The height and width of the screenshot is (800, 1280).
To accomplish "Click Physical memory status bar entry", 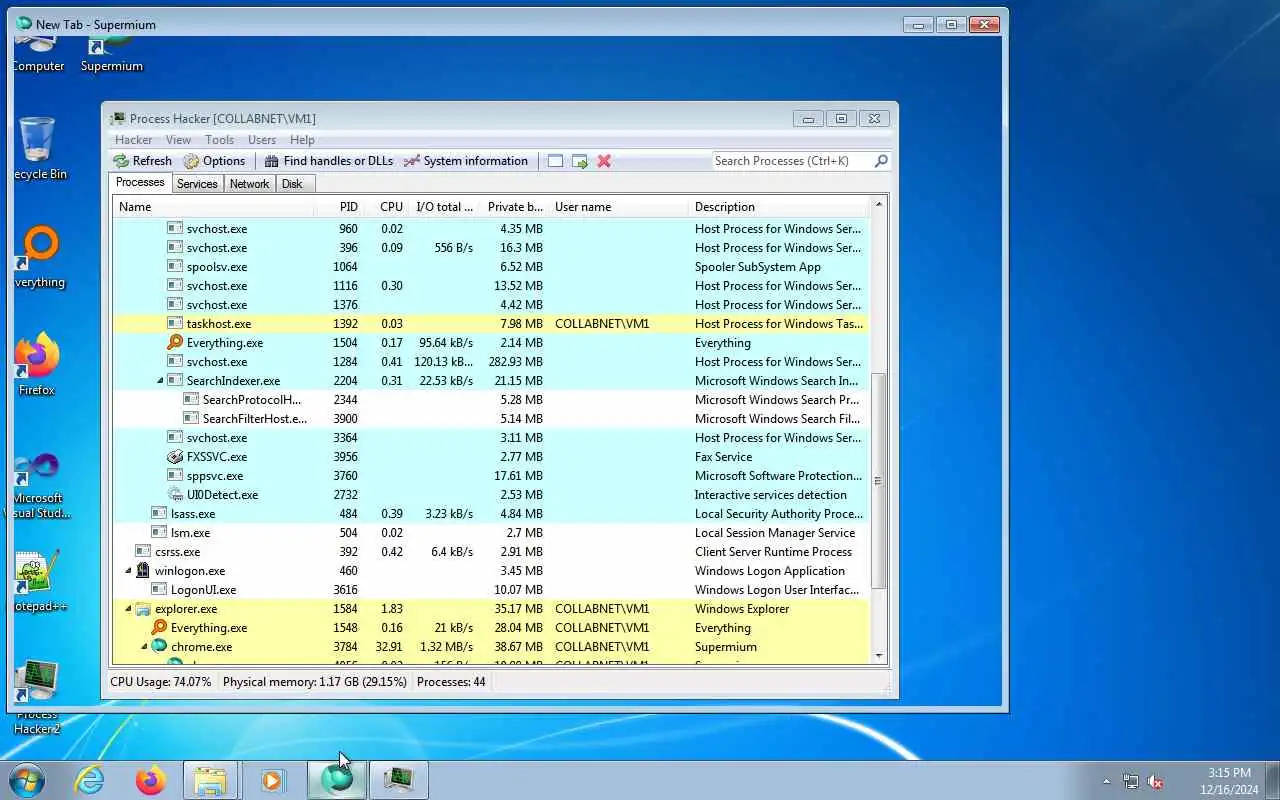I will [315, 682].
